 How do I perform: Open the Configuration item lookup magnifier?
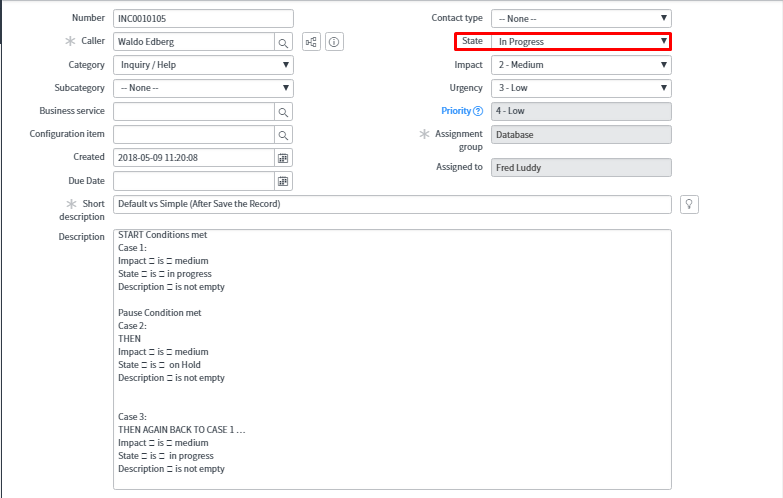283,135
